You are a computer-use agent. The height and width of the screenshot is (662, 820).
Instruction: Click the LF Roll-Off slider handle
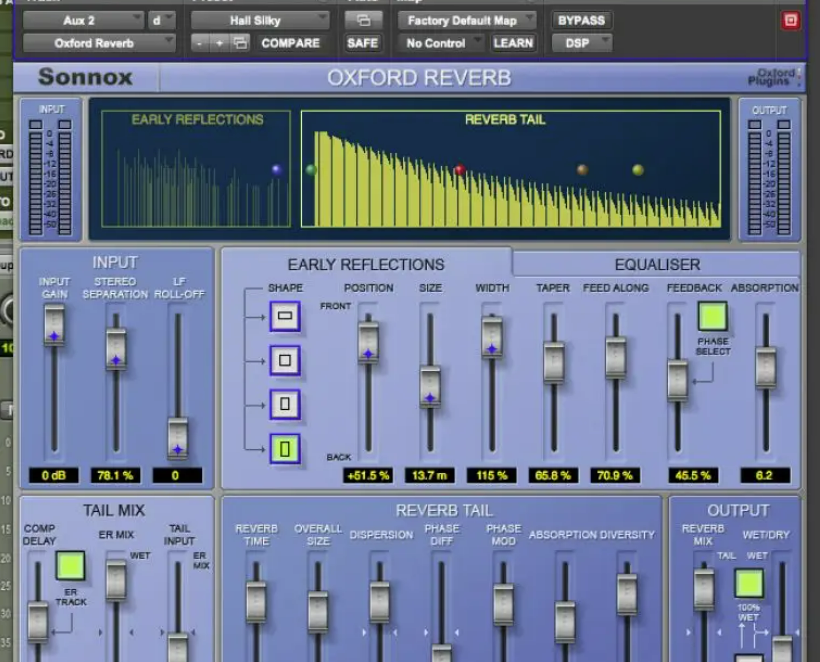pyautogui.click(x=178, y=438)
